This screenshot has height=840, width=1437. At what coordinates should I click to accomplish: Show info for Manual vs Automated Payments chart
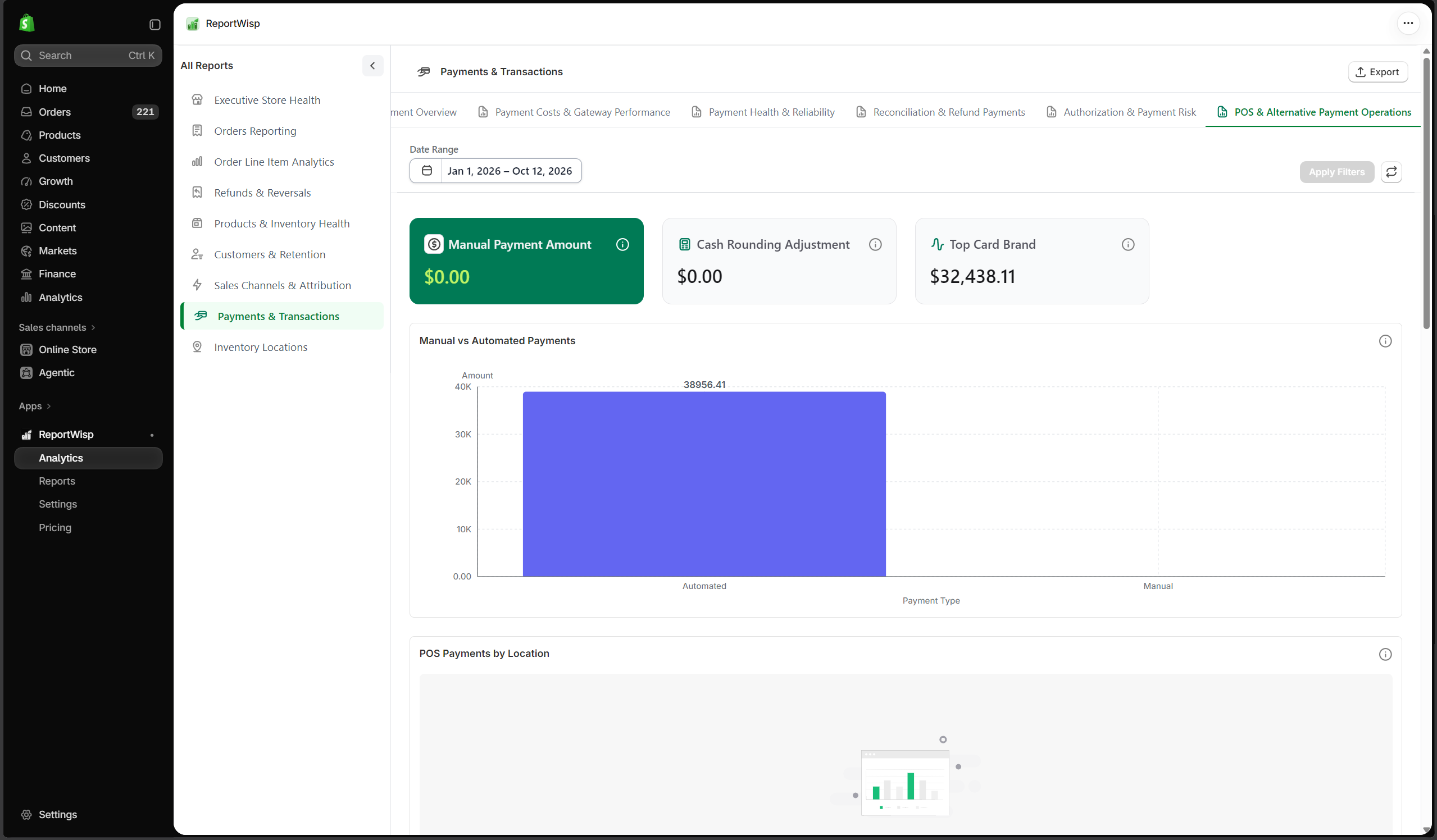[1385, 341]
